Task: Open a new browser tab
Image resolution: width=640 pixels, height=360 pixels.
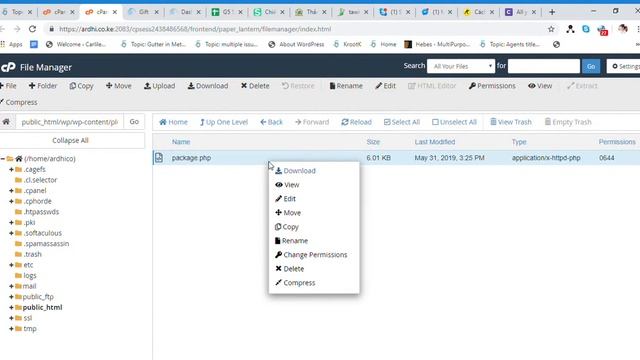Action: click(552, 12)
